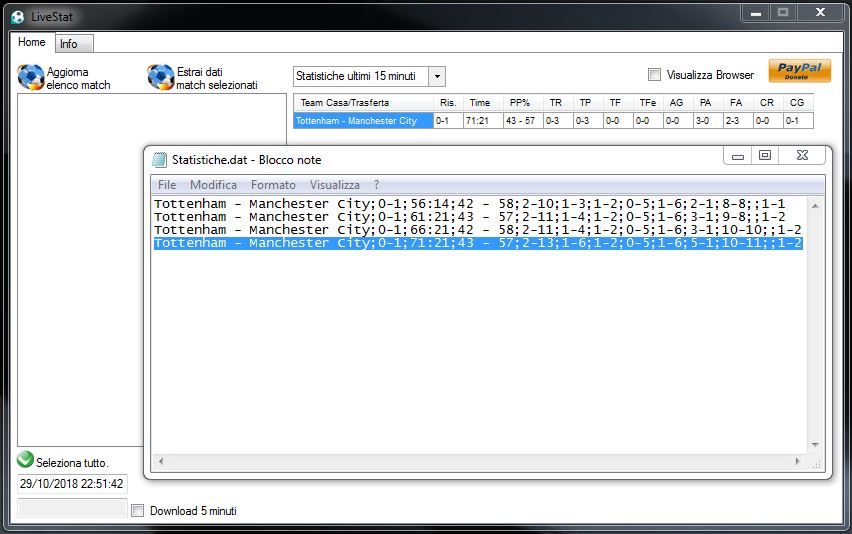Maximize the Statistiche.dat Blocco note window
Image resolution: width=852 pixels, height=534 pixels.
pos(765,156)
